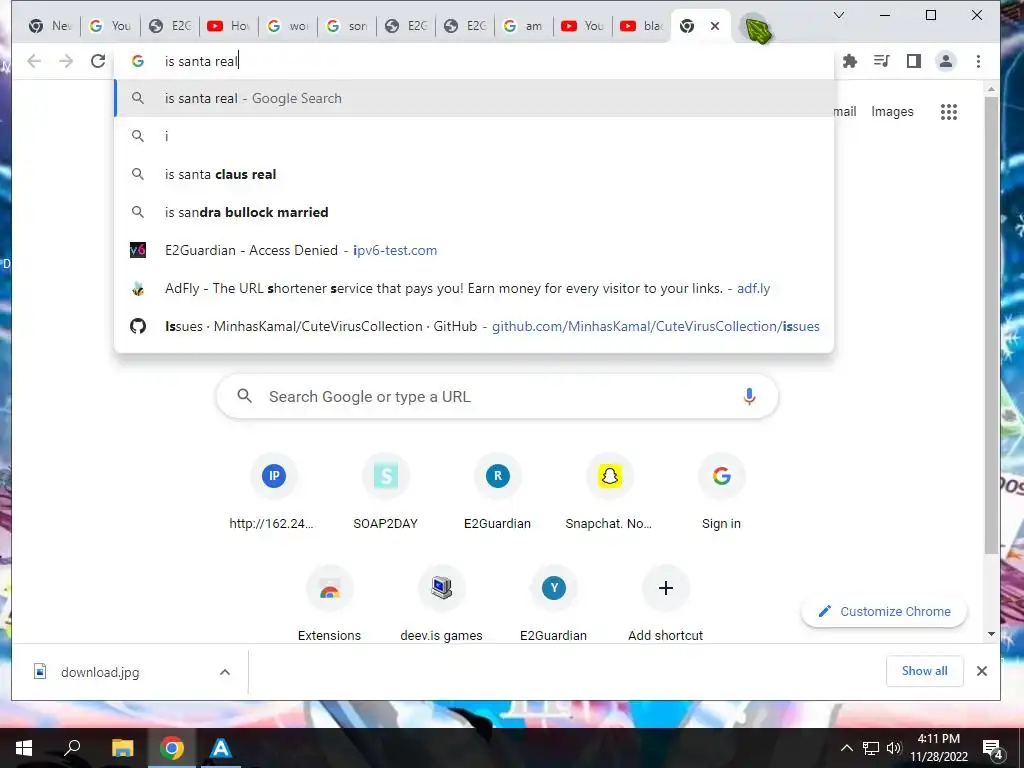1024x768 pixels.
Task: Click the taskbar clock and date
Action: click(x=938, y=748)
